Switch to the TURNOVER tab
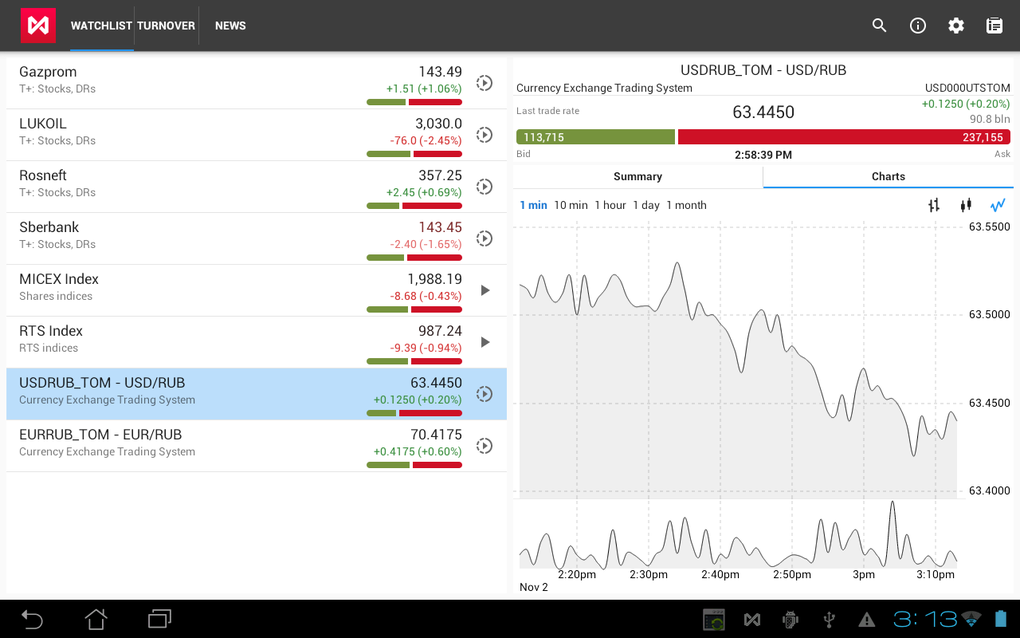This screenshot has height=638, width=1020. coord(166,26)
